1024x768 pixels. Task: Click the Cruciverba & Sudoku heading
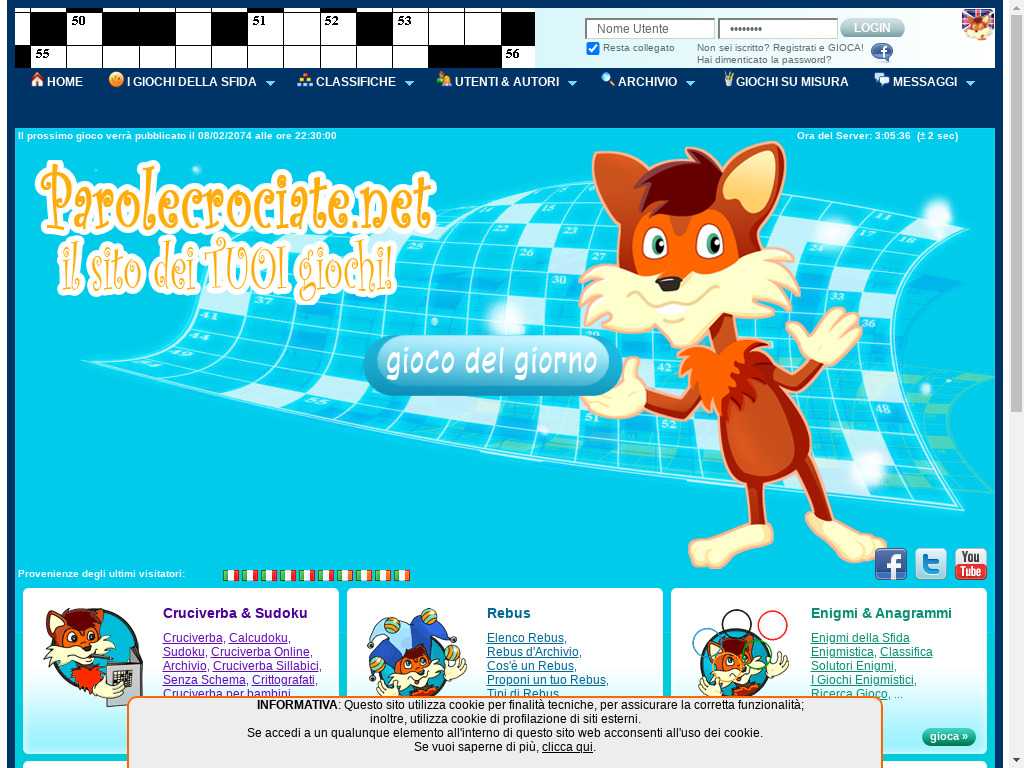point(235,613)
